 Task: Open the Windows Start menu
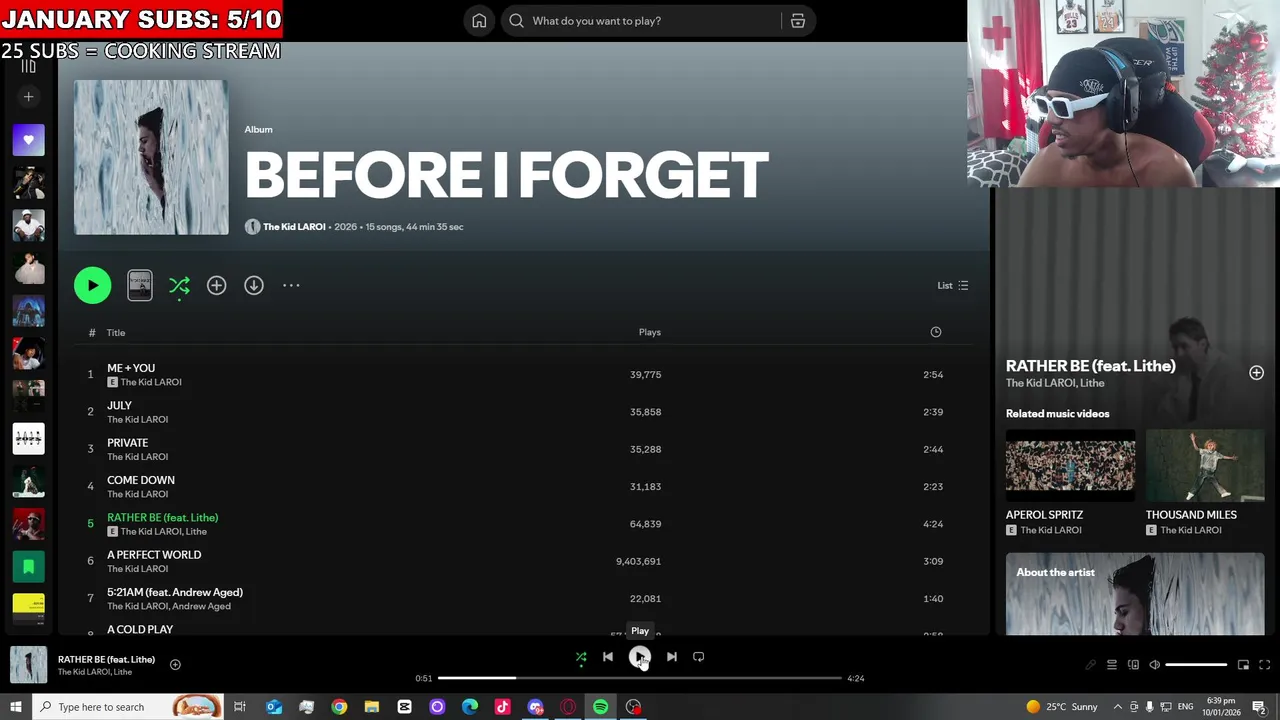tap(15, 707)
